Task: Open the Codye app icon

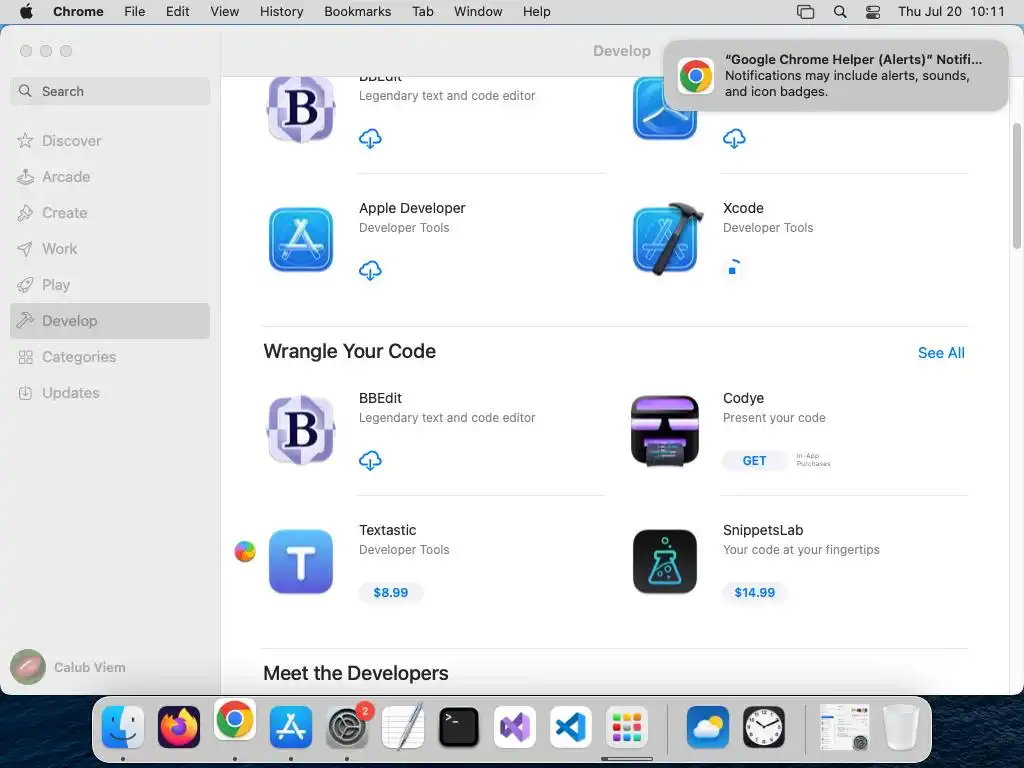Action: point(665,430)
